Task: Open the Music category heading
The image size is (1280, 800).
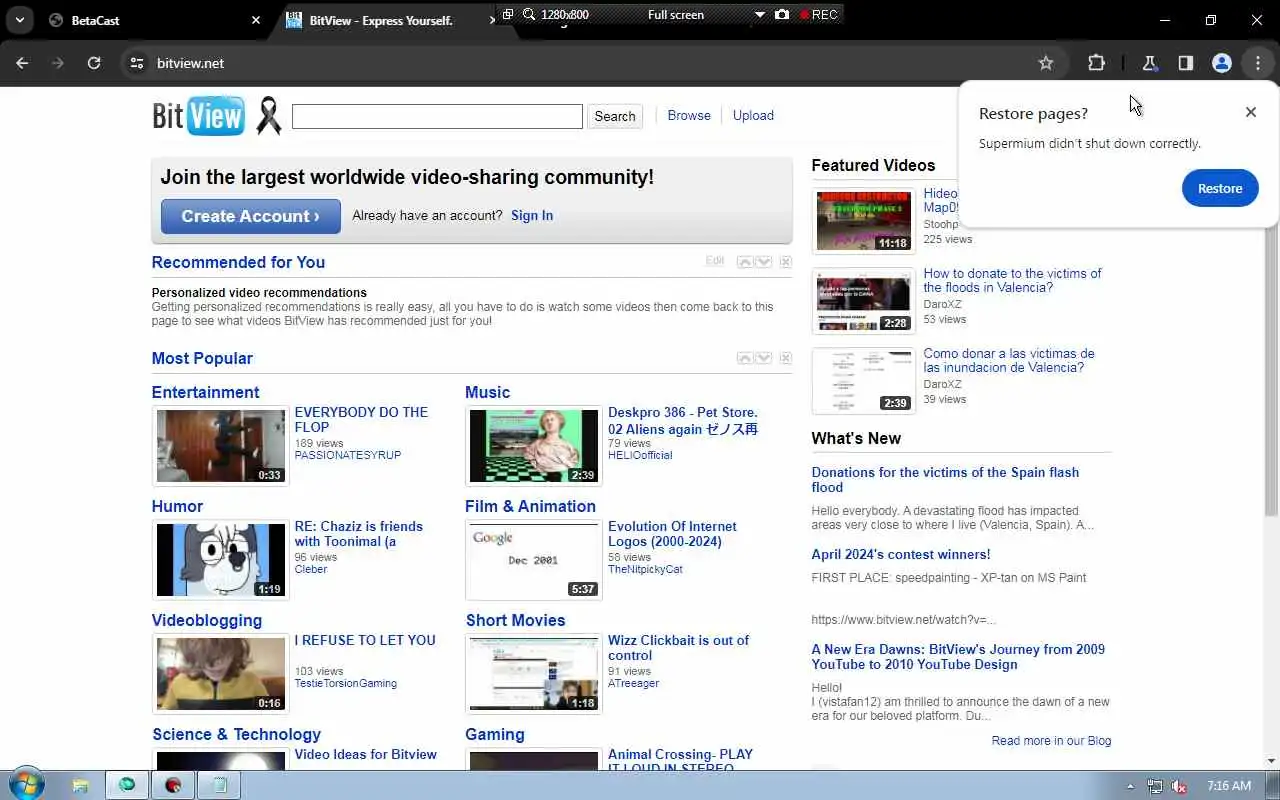Action: pyautogui.click(x=487, y=392)
